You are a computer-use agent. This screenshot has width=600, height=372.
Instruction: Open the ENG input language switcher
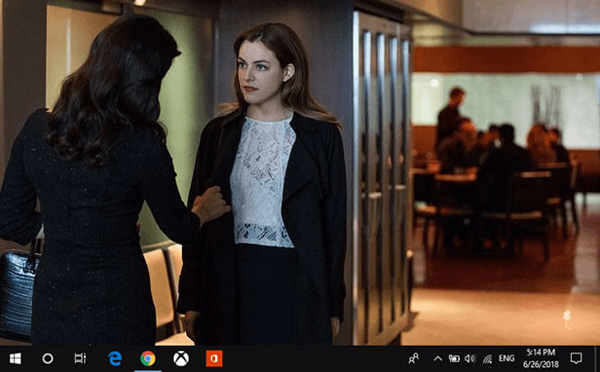pyautogui.click(x=506, y=359)
